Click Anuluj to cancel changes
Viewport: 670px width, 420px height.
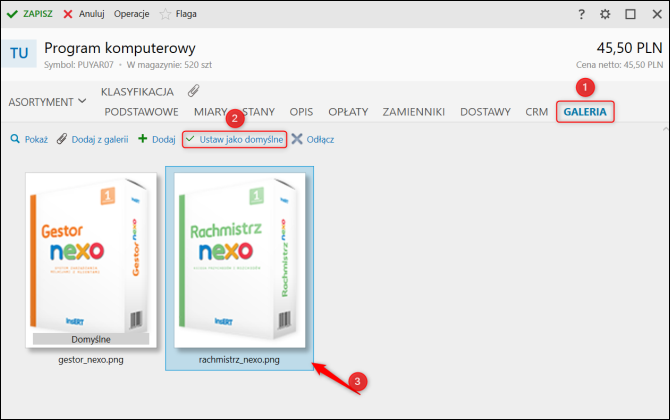(x=84, y=14)
